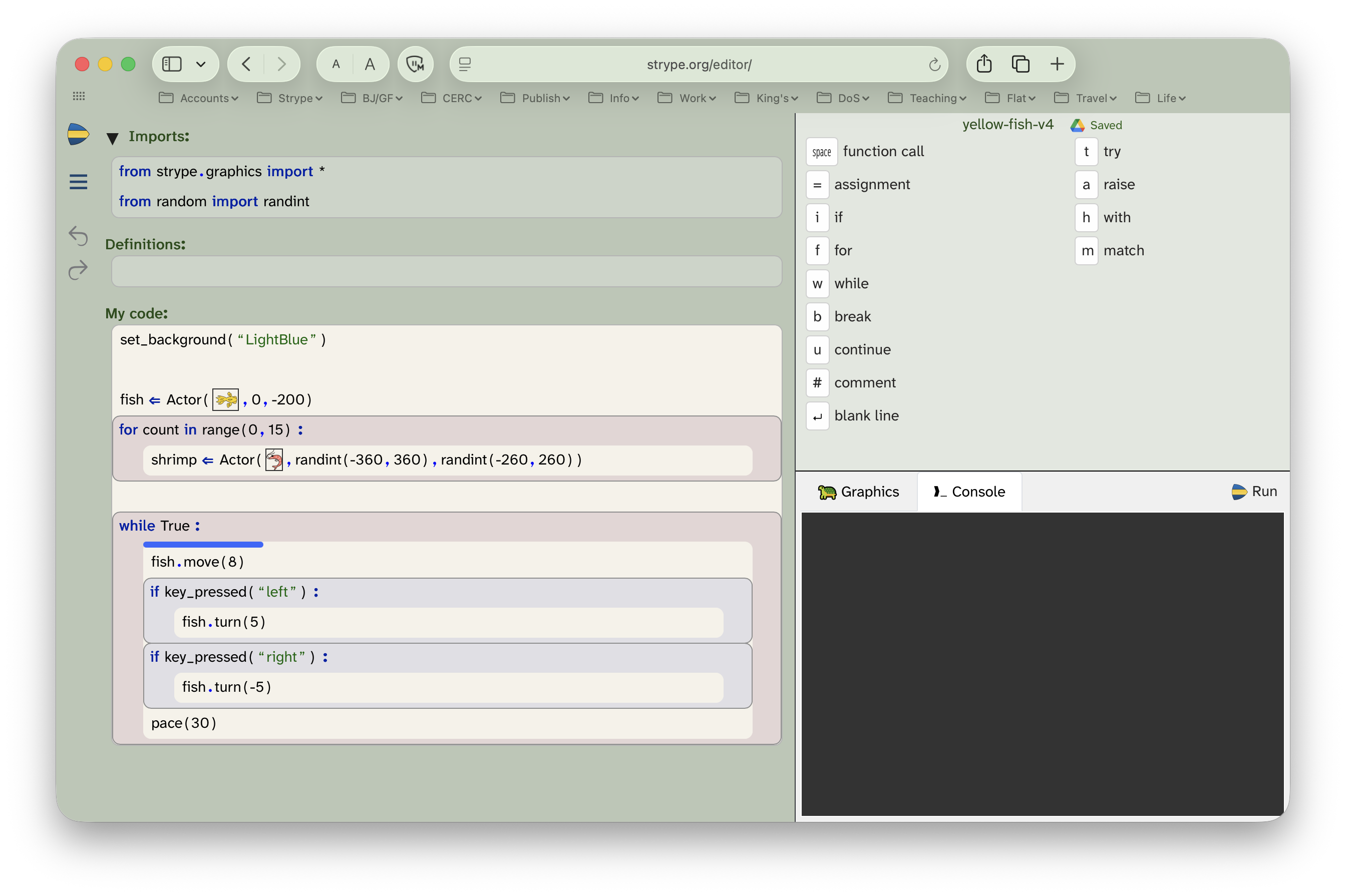Click the privacy shield extension icon

(416, 64)
